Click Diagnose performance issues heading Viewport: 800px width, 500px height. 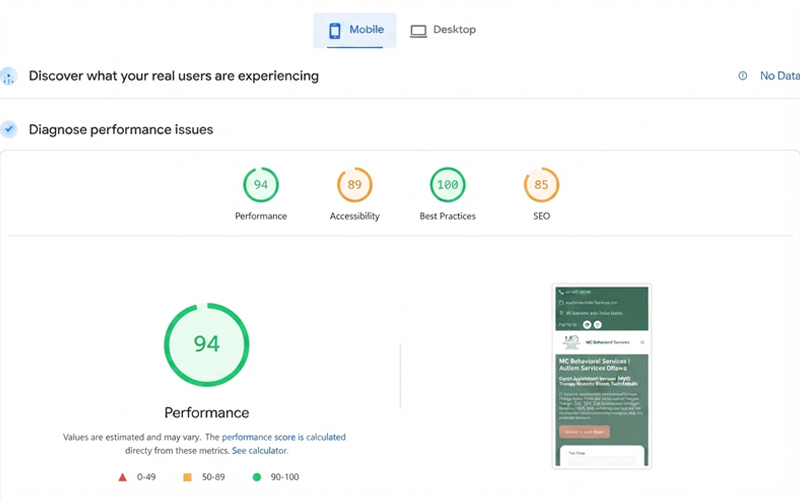coord(121,130)
